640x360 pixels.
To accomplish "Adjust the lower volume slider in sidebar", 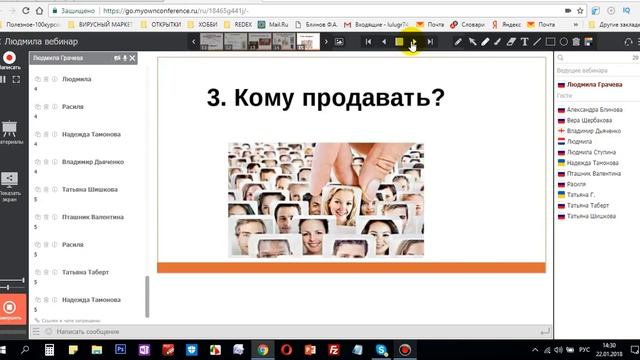I will pyautogui.click(x=8, y=288).
